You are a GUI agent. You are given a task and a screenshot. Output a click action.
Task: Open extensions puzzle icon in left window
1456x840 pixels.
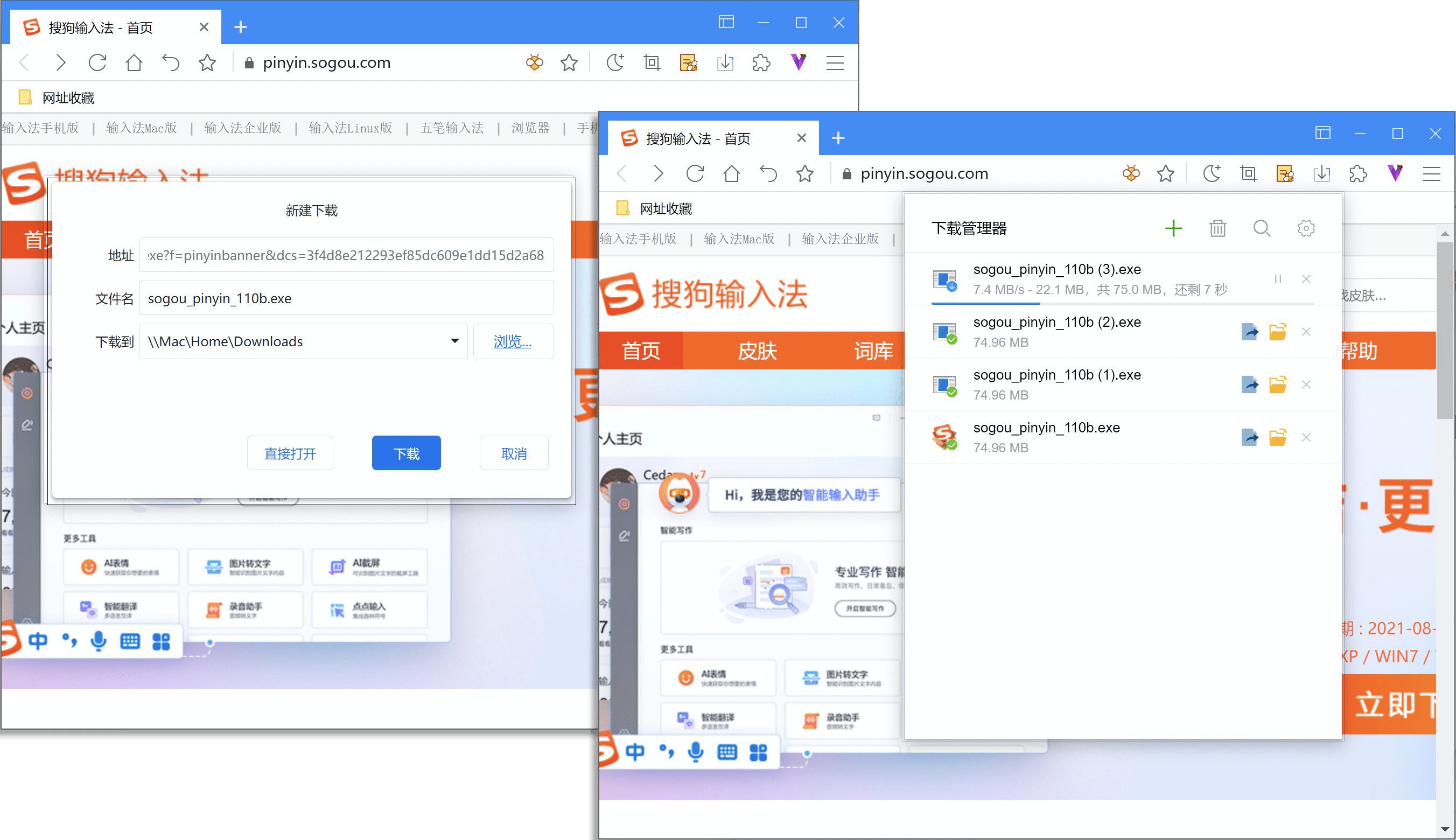point(761,62)
